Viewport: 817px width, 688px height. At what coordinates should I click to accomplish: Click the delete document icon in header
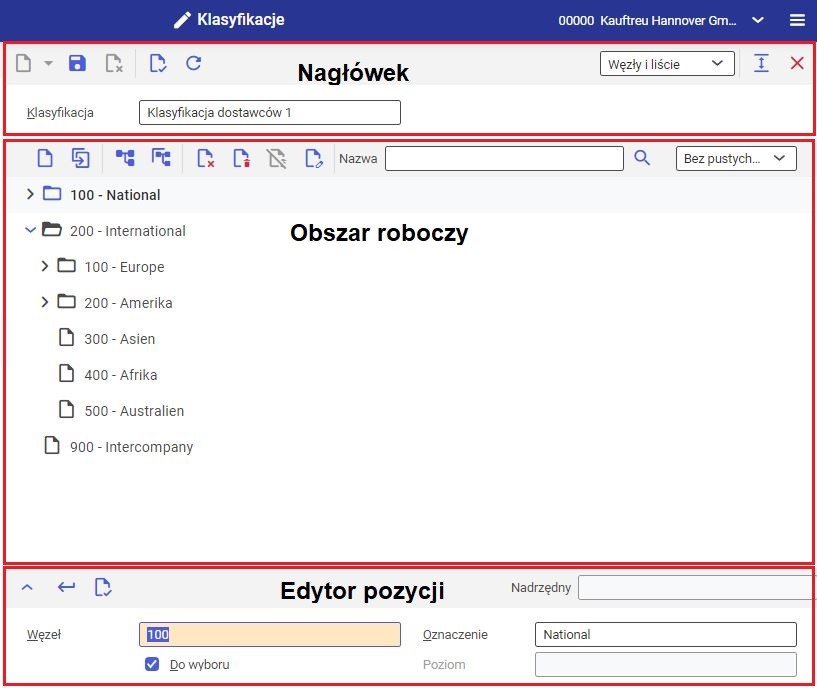click(114, 64)
